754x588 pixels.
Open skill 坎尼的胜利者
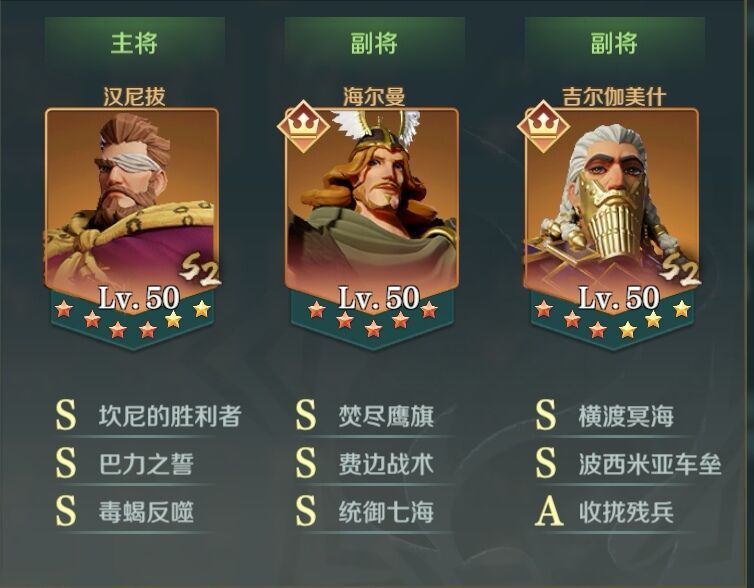(148, 416)
